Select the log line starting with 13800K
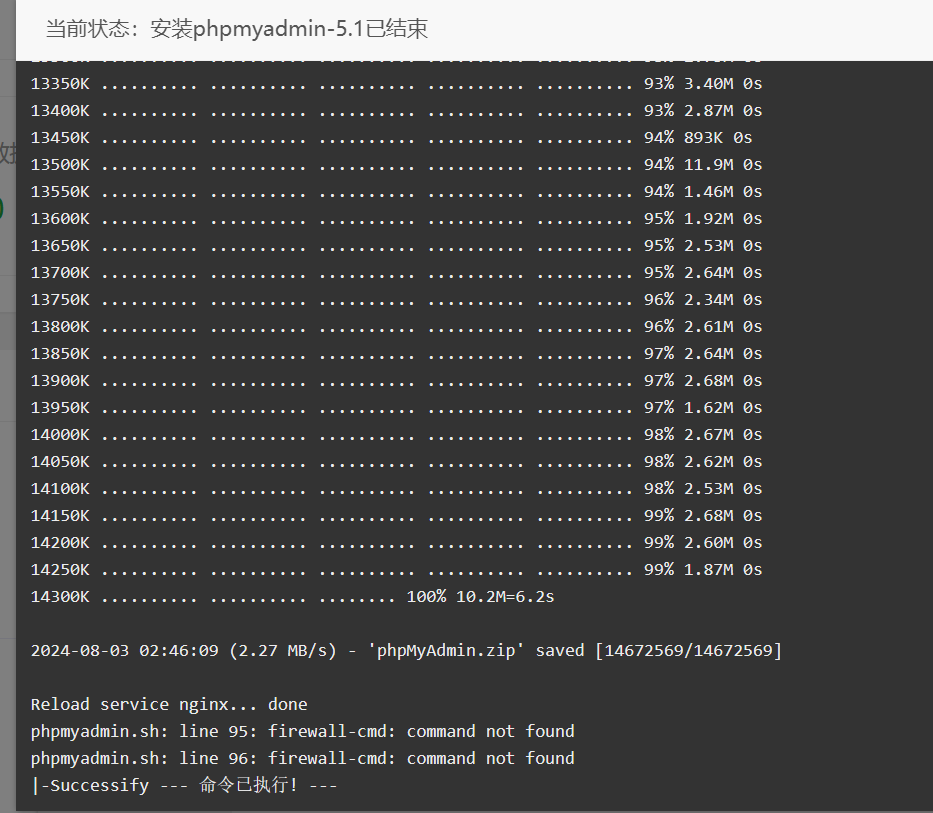Image resolution: width=933 pixels, height=813 pixels. click(396, 327)
